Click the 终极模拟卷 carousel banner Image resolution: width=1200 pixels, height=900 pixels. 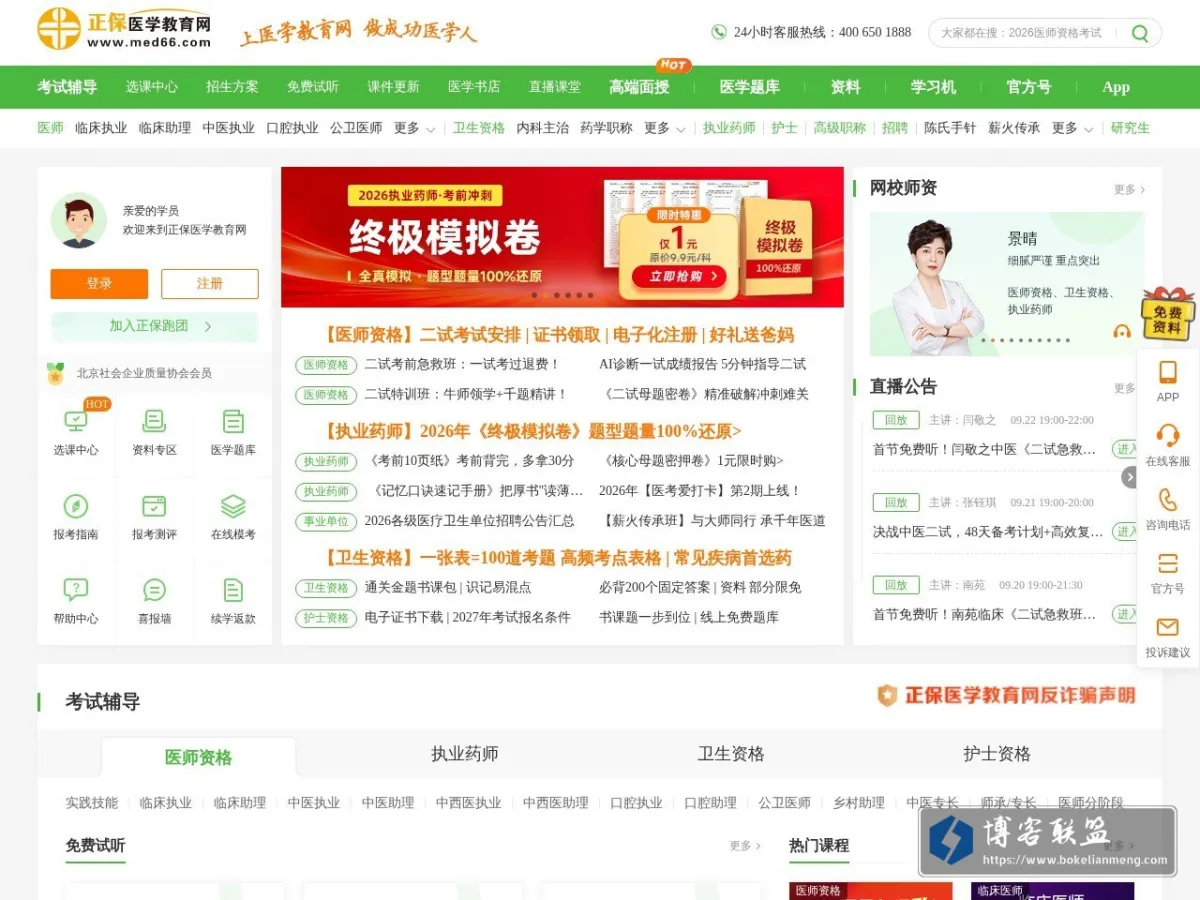(x=562, y=237)
